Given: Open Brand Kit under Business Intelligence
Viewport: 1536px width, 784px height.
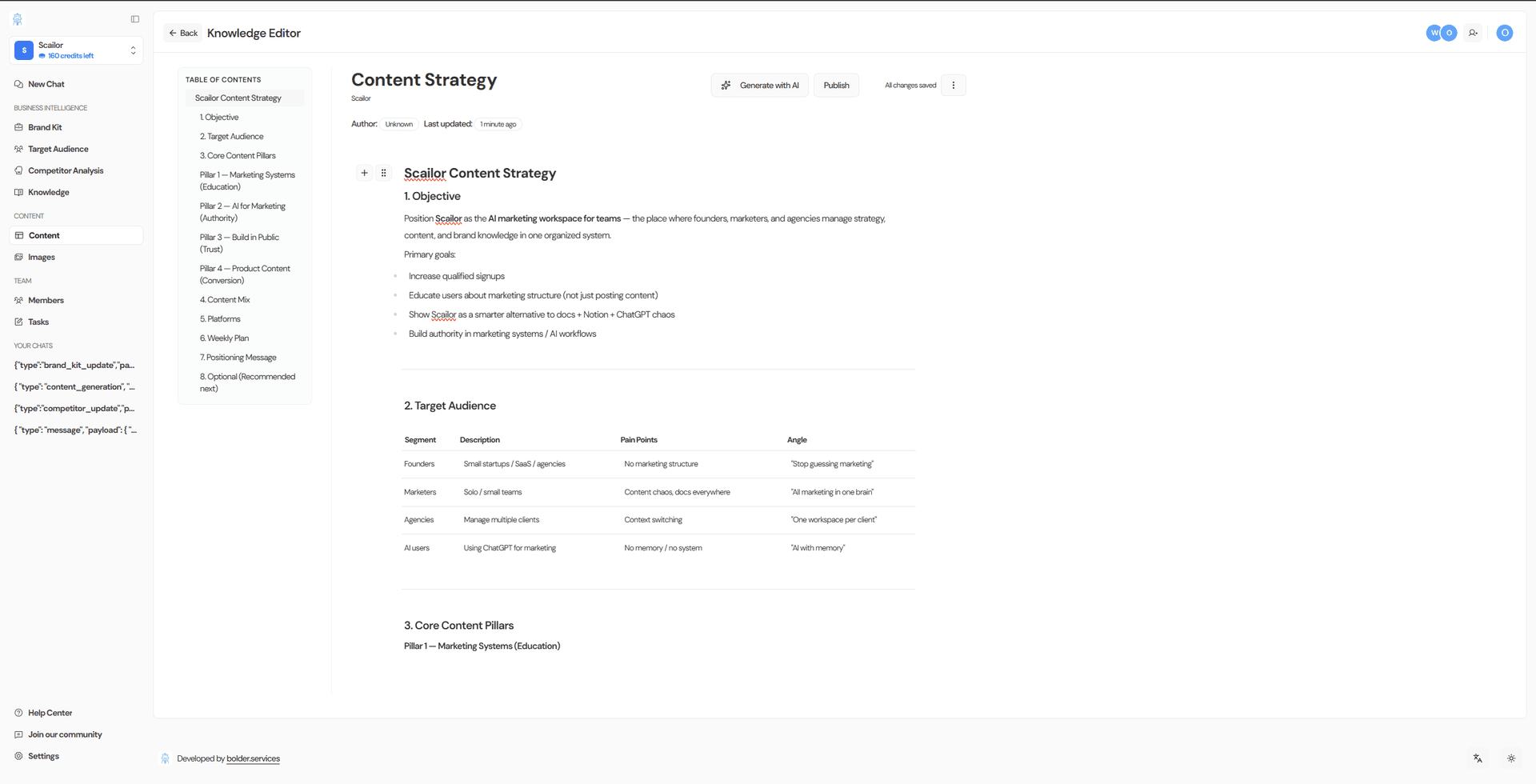Looking at the screenshot, I should coord(45,126).
